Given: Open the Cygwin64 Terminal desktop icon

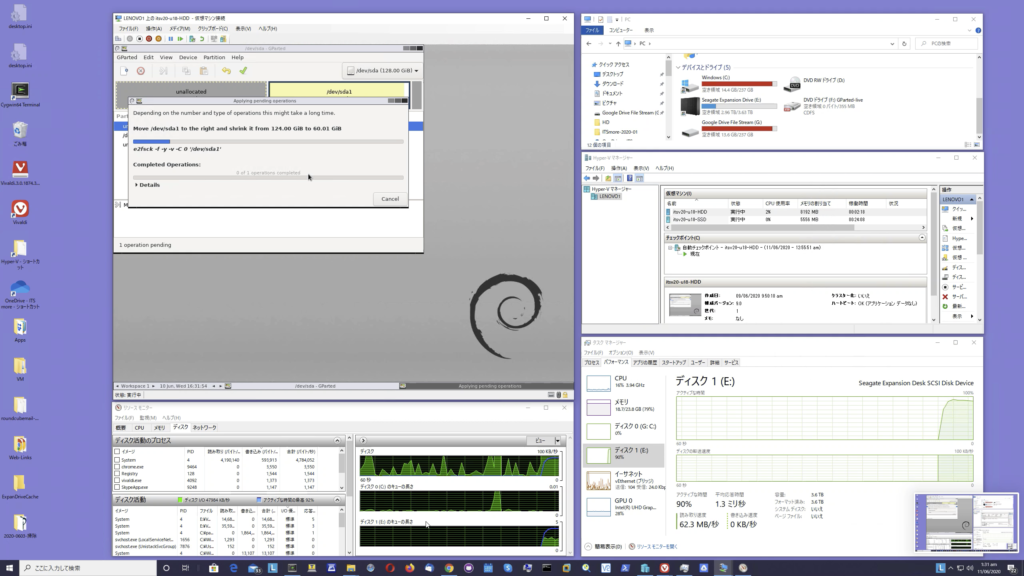Looking at the screenshot, I should (22, 90).
